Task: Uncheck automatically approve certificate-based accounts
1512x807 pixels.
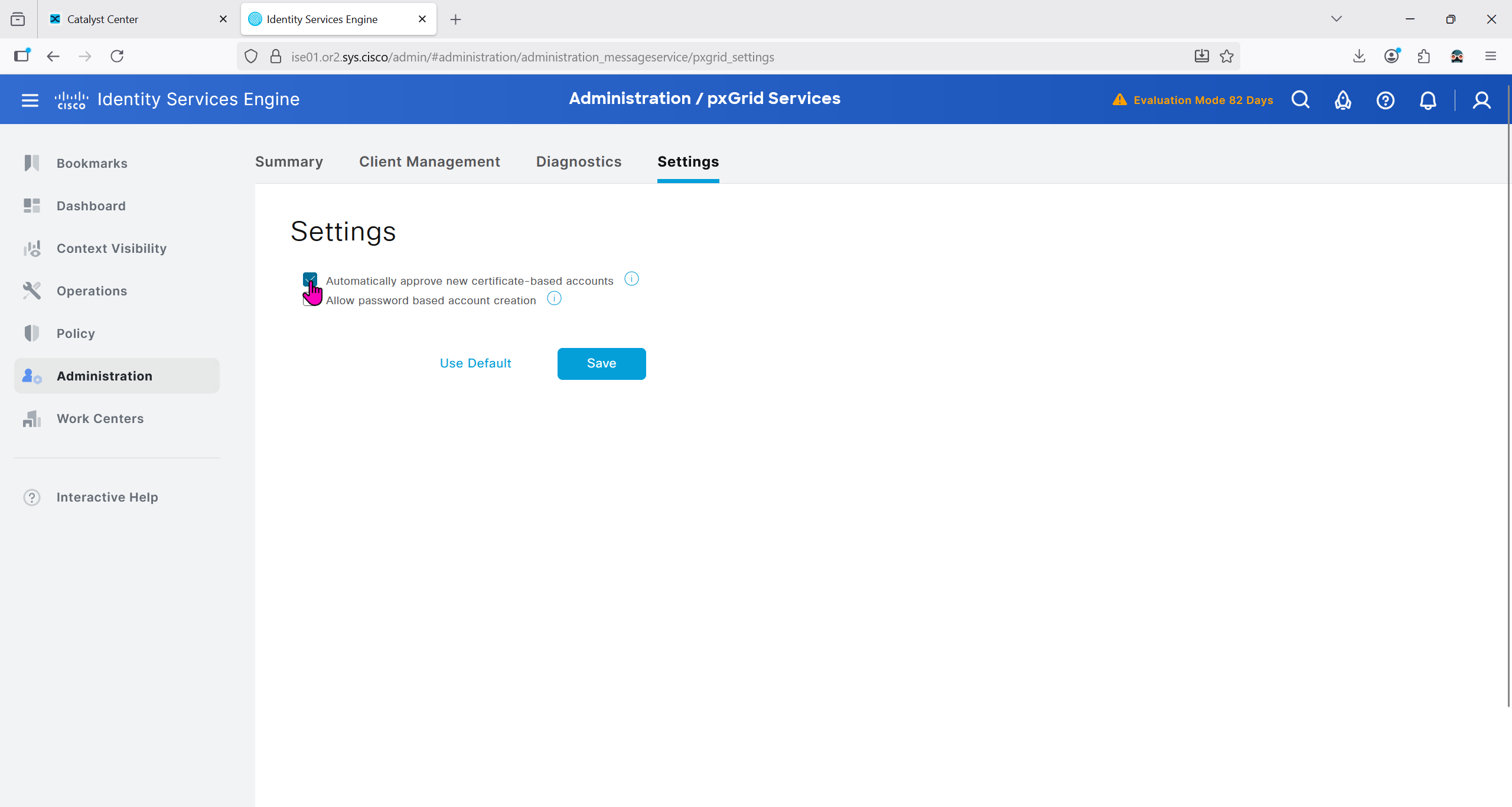Action: (x=309, y=279)
